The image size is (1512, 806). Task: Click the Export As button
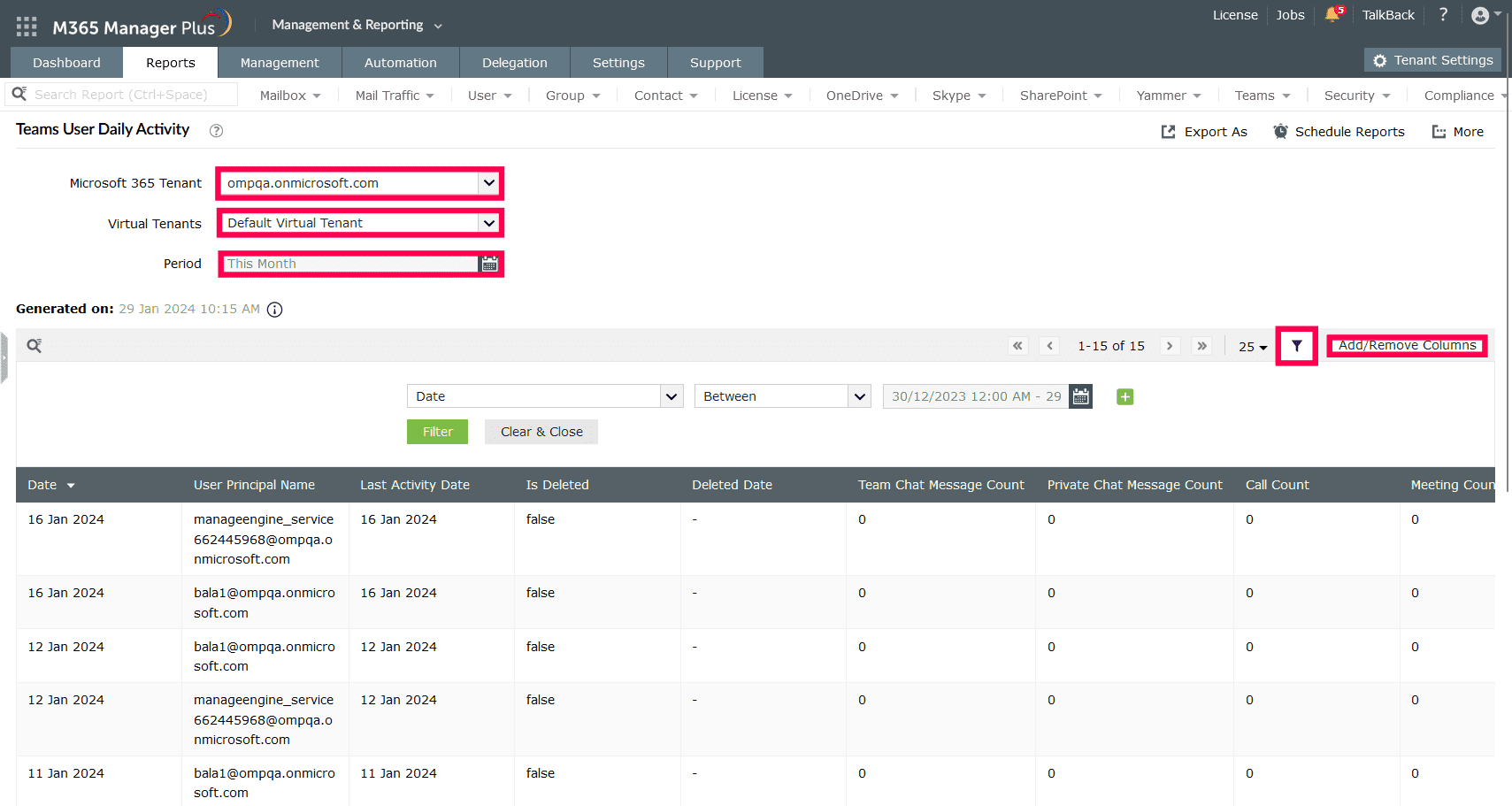(x=1204, y=132)
